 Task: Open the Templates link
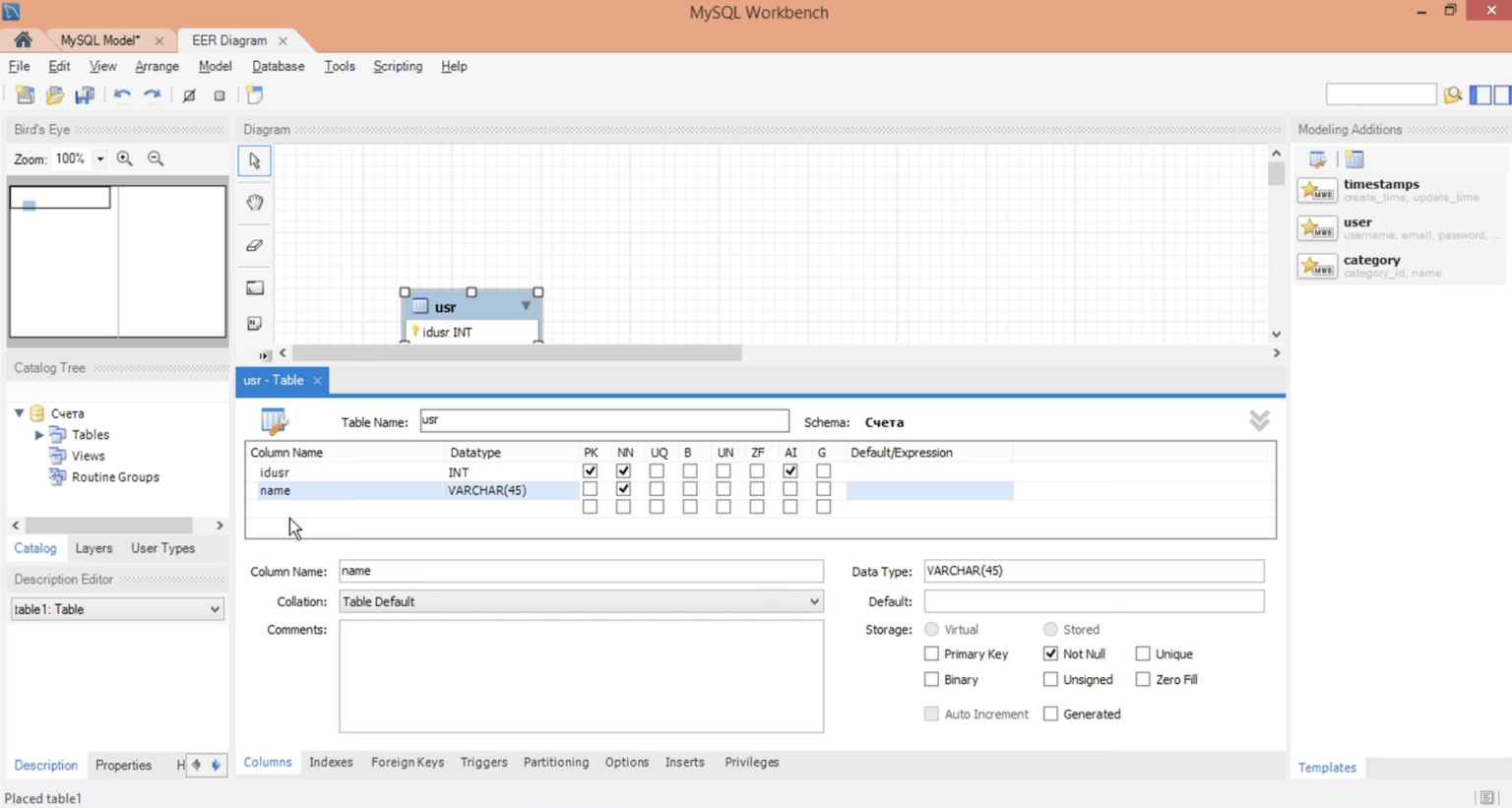[x=1326, y=768]
